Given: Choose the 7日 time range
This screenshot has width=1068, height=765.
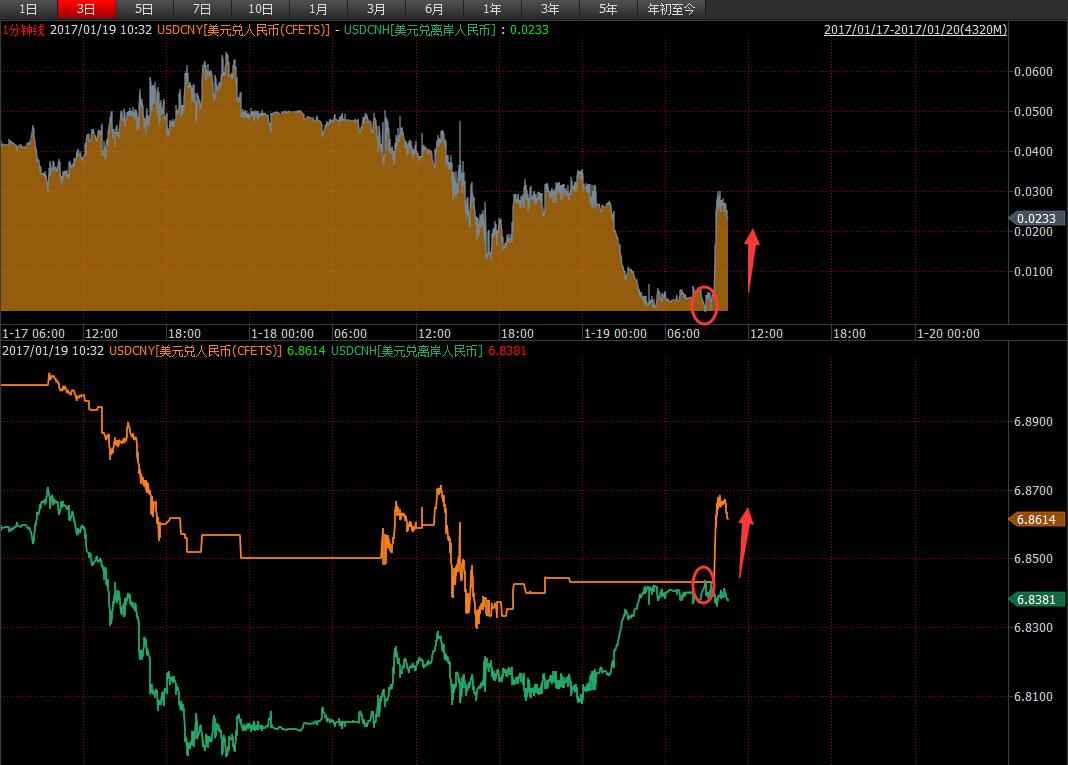Looking at the screenshot, I should pos(203,9).
